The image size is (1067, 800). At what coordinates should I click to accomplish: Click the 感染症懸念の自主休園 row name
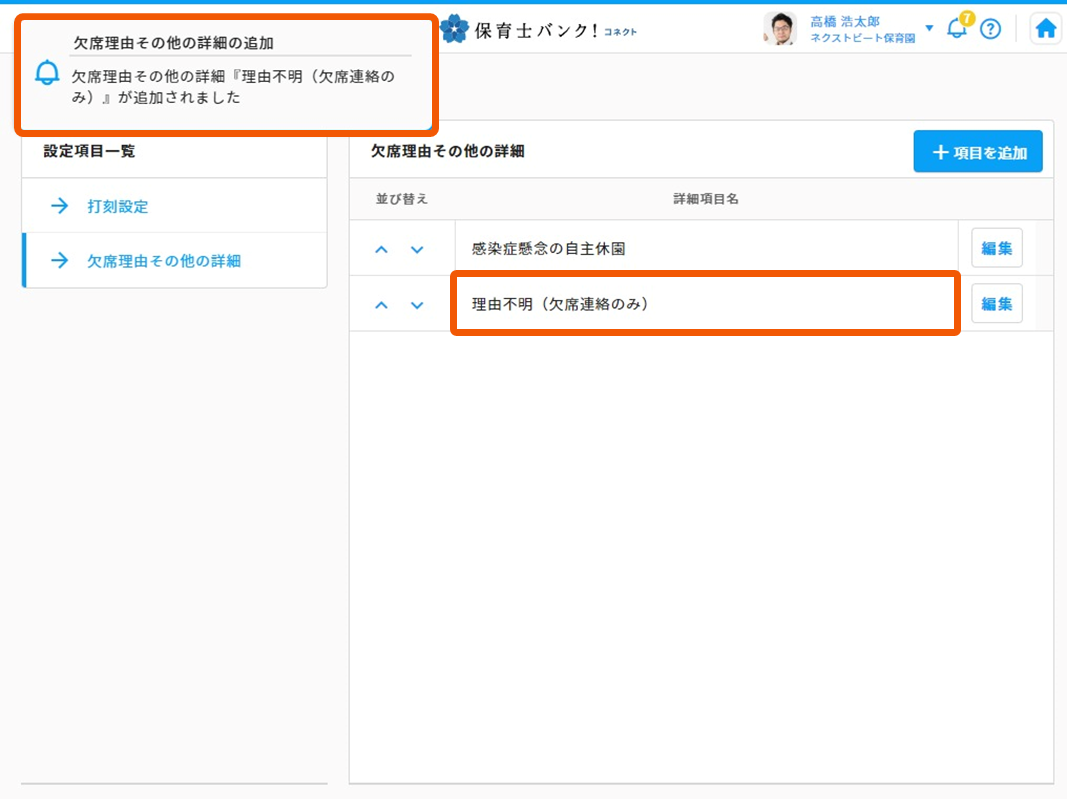(549, 249)
